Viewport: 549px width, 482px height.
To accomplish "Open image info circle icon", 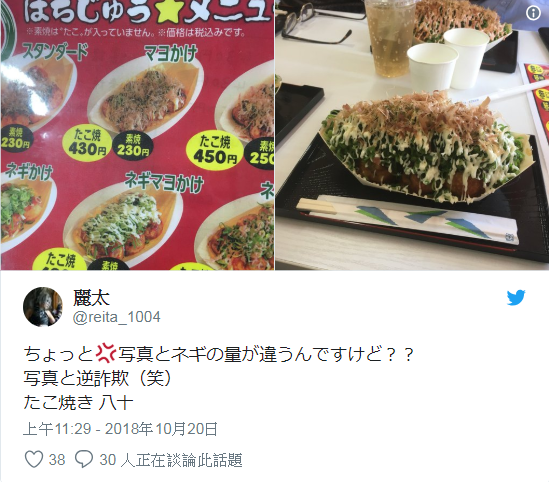I will (x=533, y=13).
